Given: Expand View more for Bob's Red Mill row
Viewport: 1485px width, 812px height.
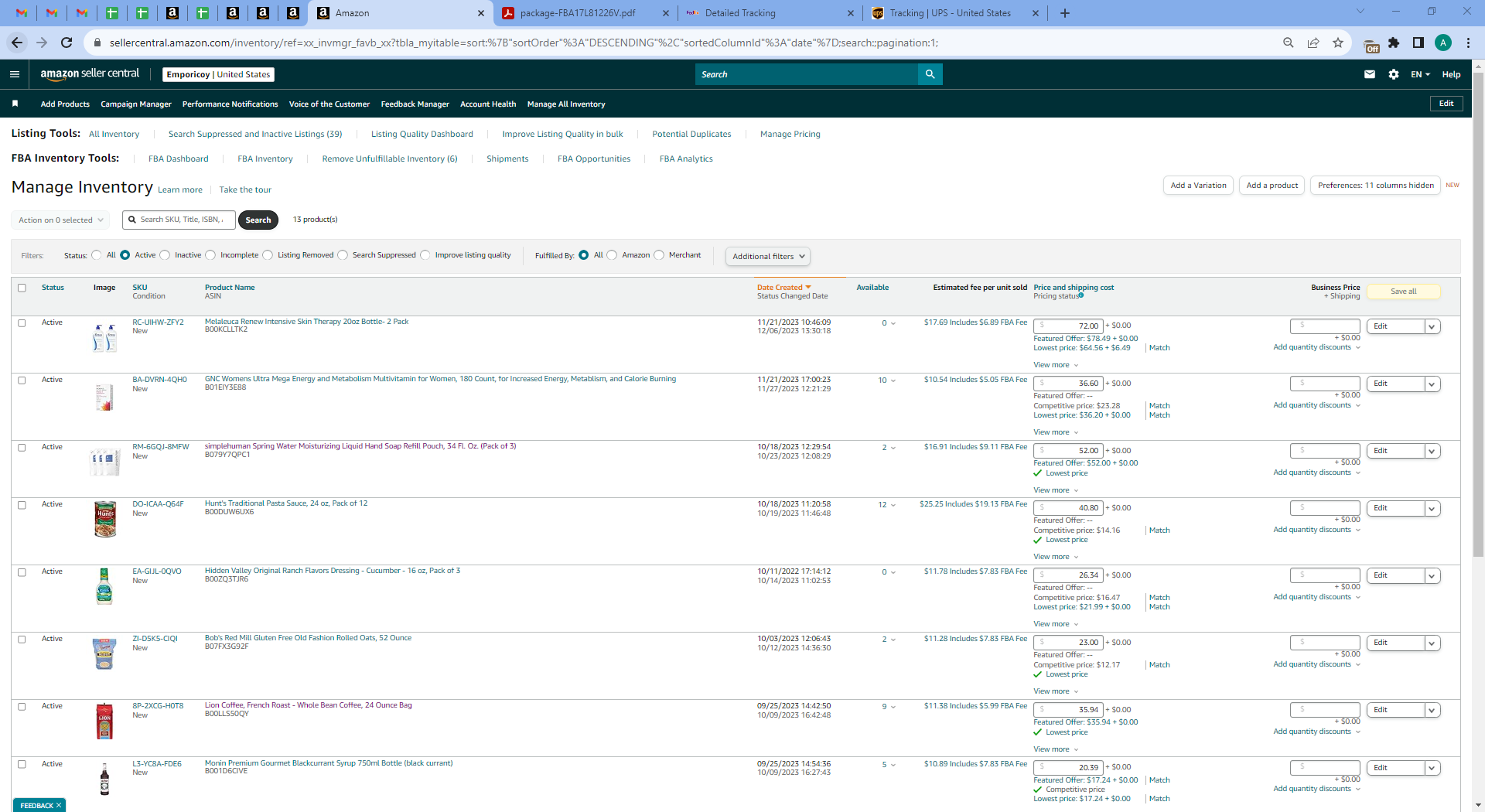Looking at the screenshot, I should (x=1056, y=691).
